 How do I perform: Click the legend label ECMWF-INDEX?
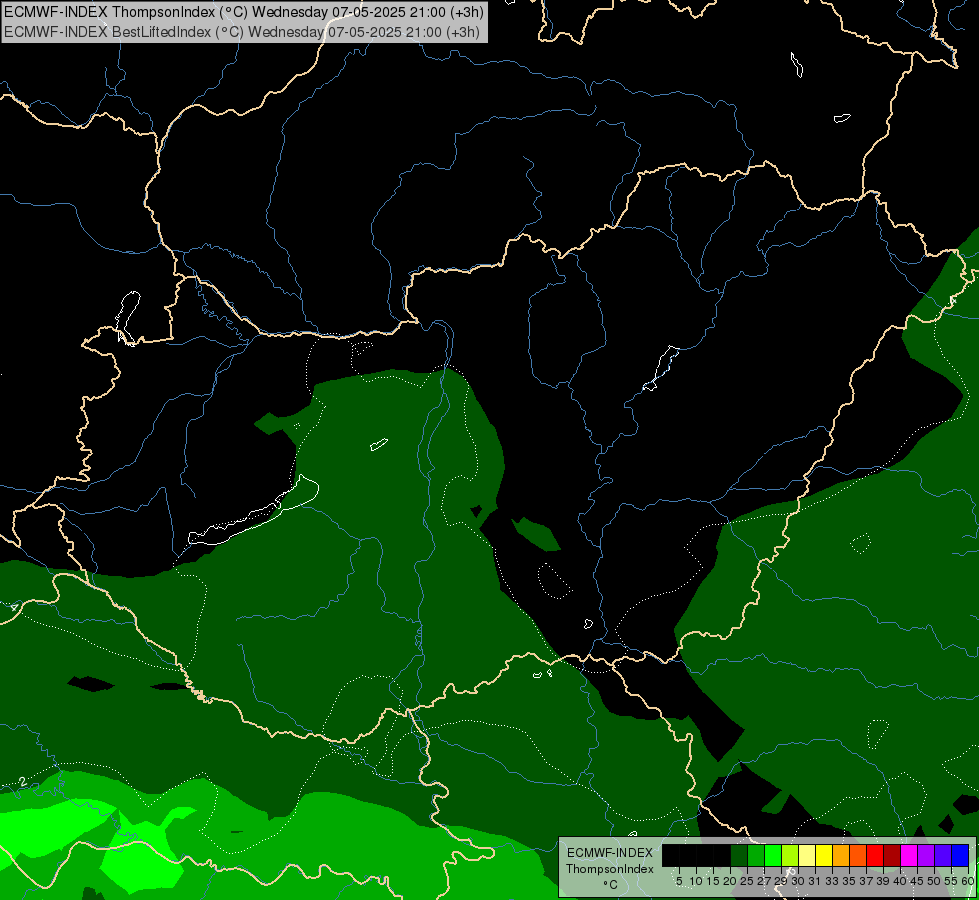(x=610, y=853)
